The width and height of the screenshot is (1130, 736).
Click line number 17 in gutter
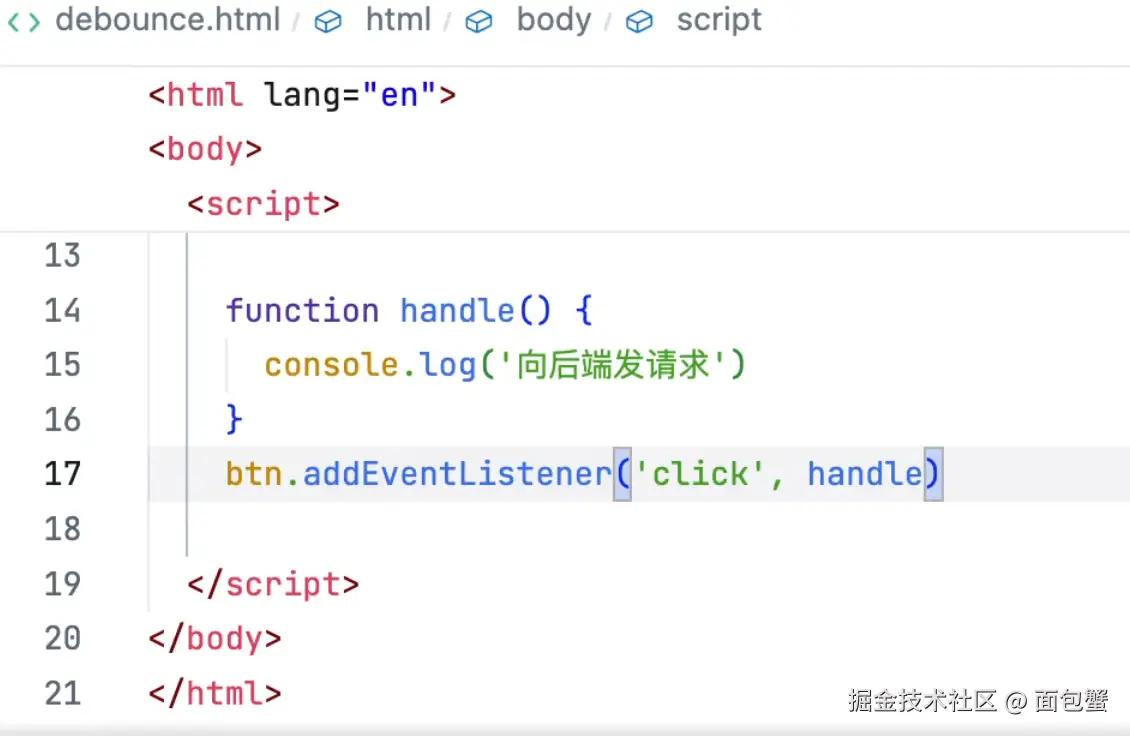62,473
